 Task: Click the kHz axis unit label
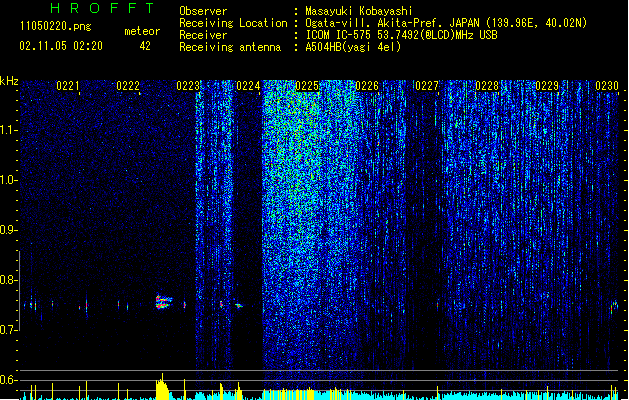pos(9,81)
